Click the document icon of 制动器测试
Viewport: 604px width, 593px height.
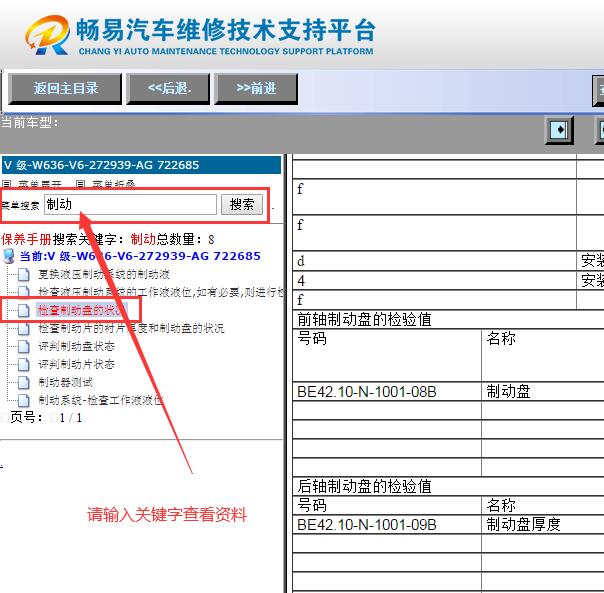click(23, 383)
